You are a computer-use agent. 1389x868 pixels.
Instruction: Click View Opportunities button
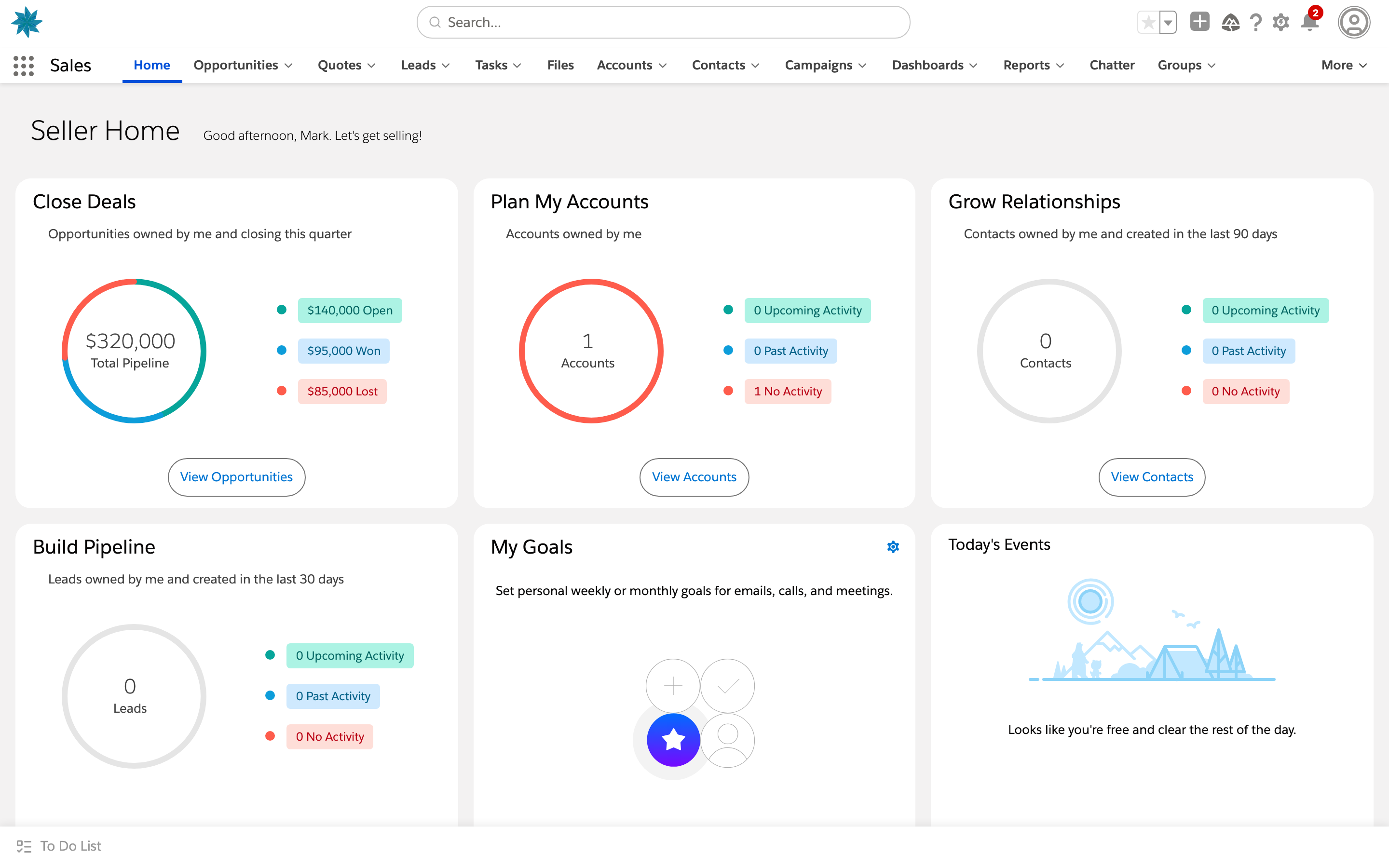[x=236, y=477]
